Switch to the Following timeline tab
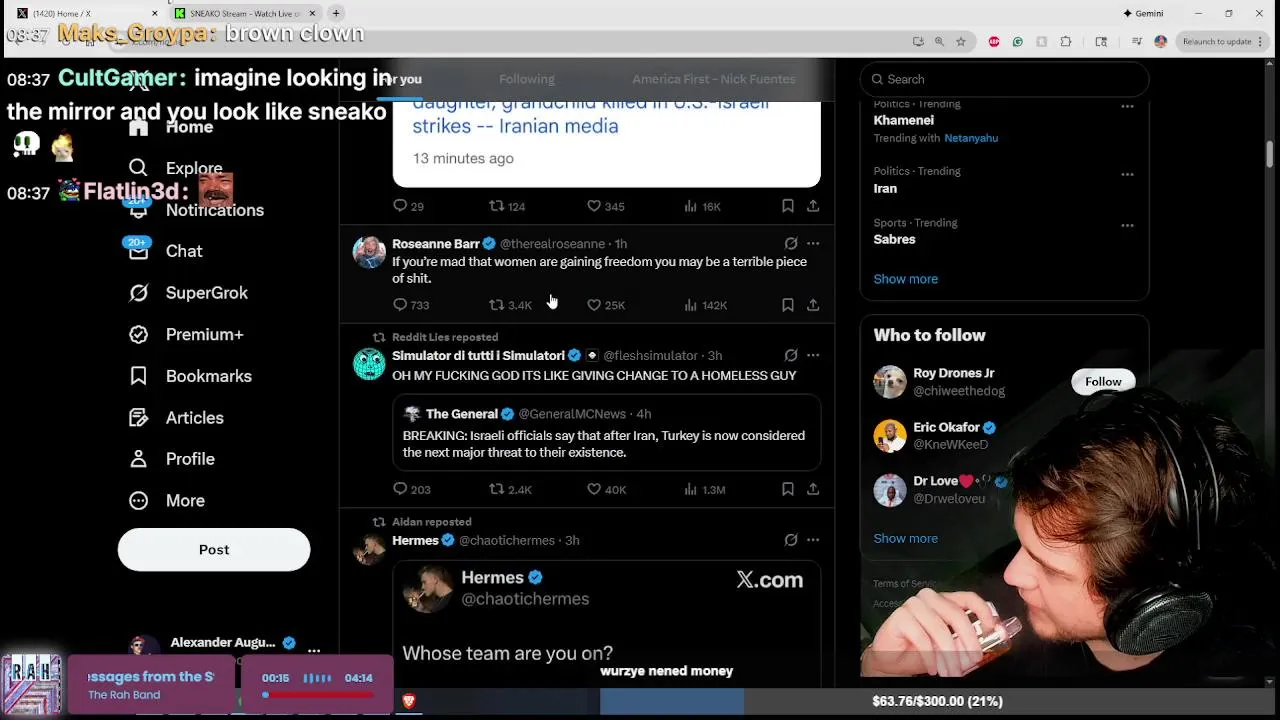Image resolution: width=1280 pixels, height=720 pixels. (x=527, y=79)
